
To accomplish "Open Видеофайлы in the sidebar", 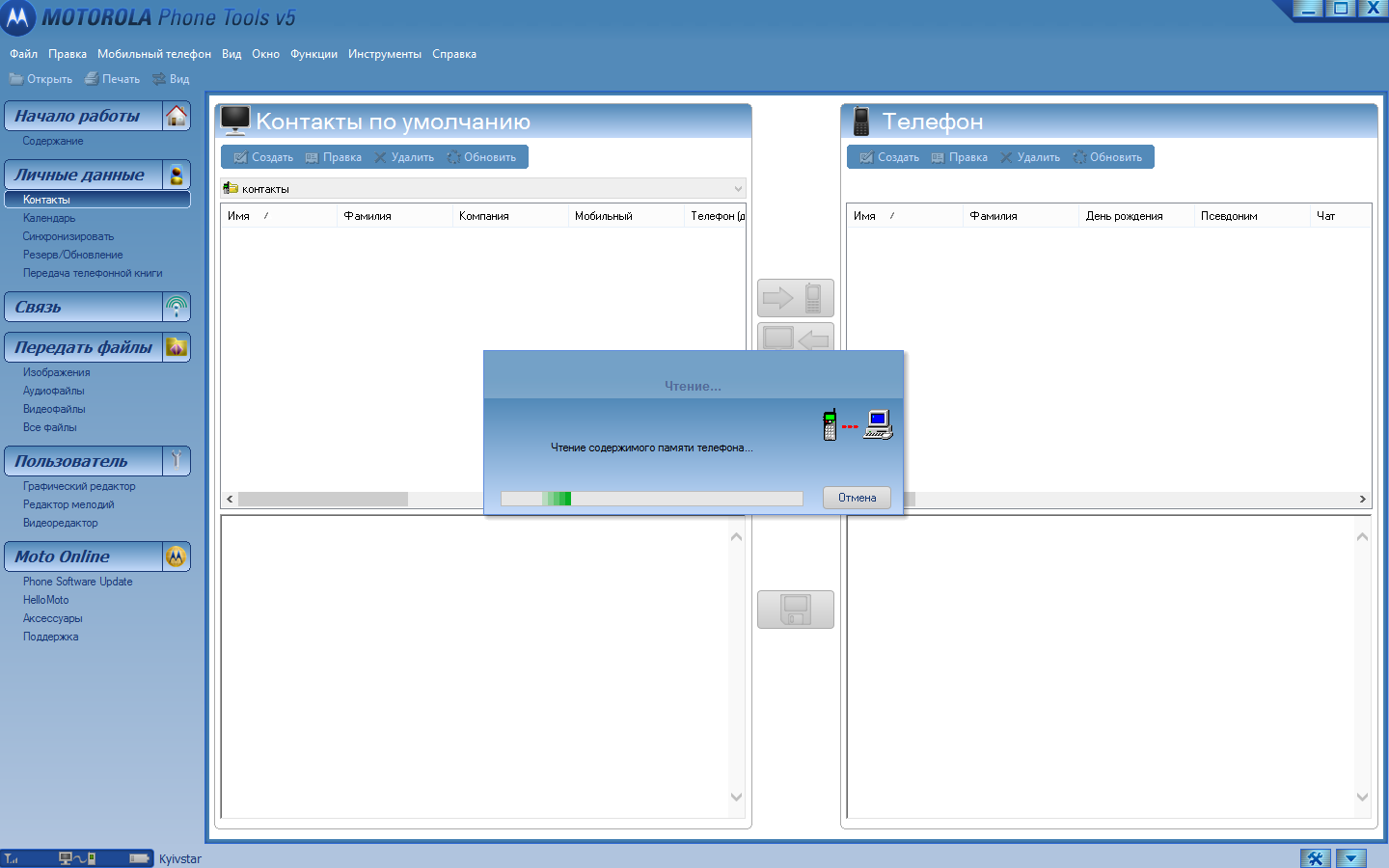I will 54,409.
